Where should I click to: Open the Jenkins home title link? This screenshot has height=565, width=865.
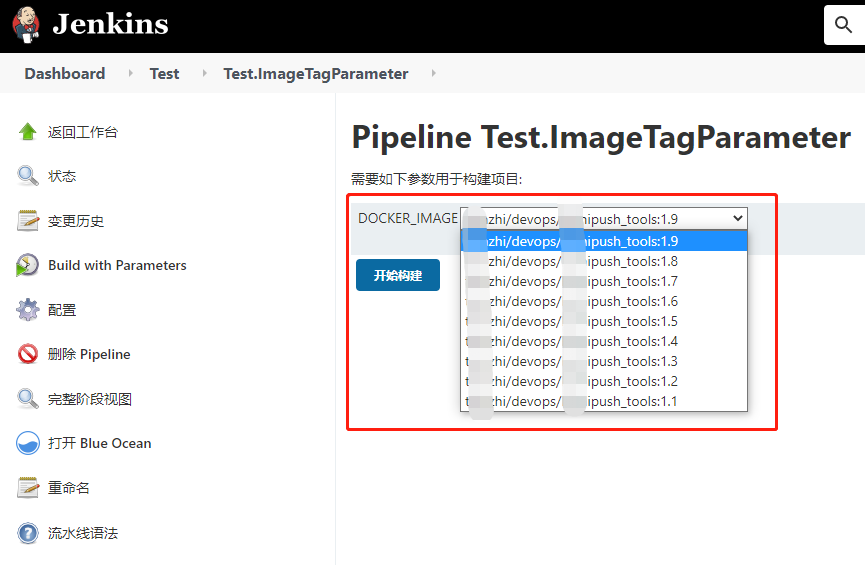click(110, 24)
